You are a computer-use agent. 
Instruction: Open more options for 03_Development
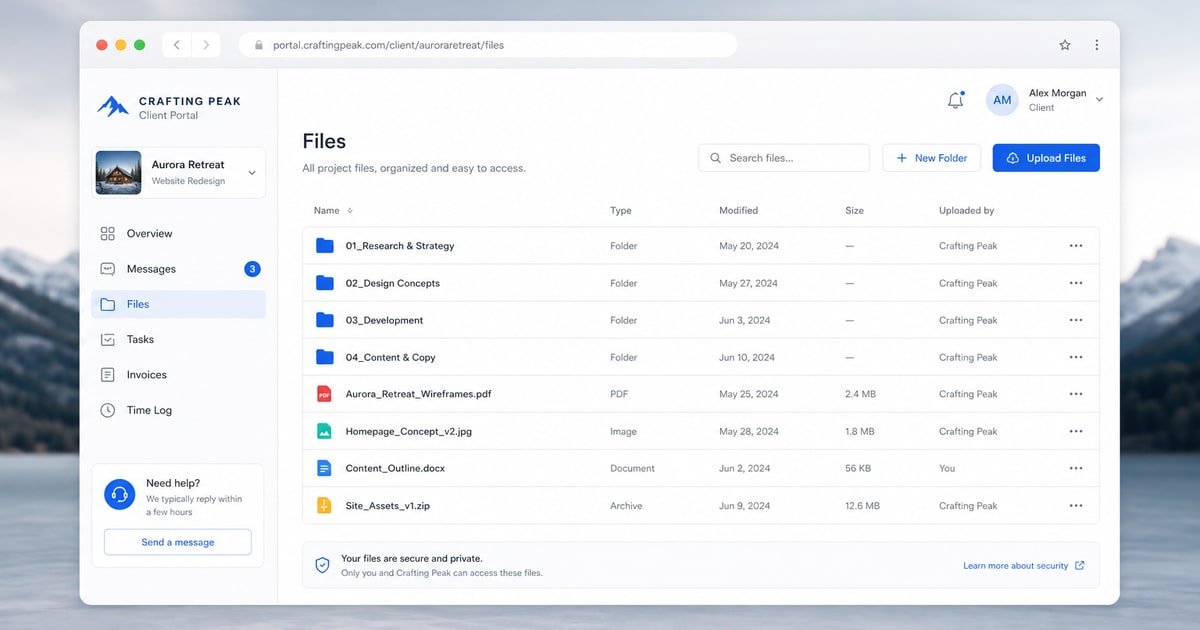pyautogui.click(x=1076, y=320)
